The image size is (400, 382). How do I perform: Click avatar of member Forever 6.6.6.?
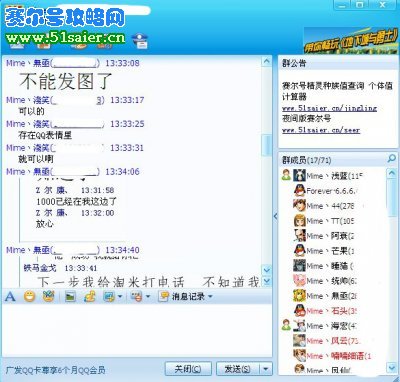(x=299, y=190)
